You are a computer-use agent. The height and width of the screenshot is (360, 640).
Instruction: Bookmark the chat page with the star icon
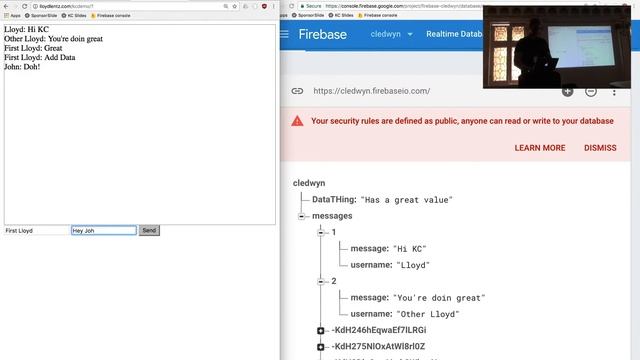235,7
